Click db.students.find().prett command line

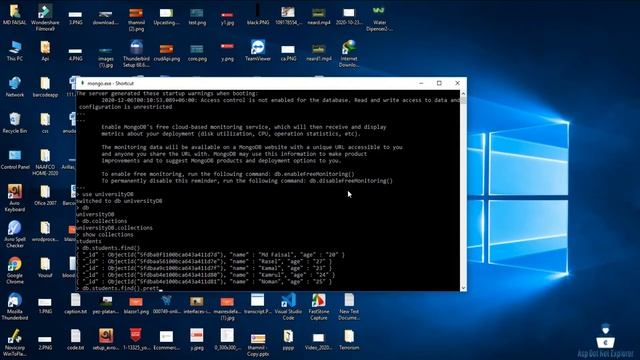120,288
